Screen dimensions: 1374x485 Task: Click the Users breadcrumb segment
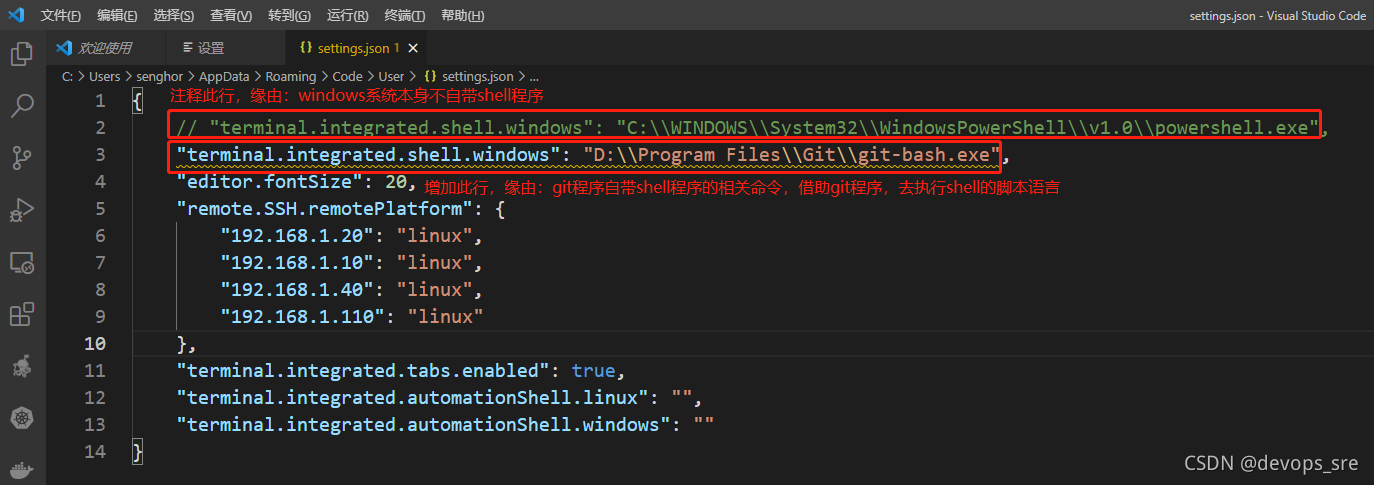tap(104, 76)
